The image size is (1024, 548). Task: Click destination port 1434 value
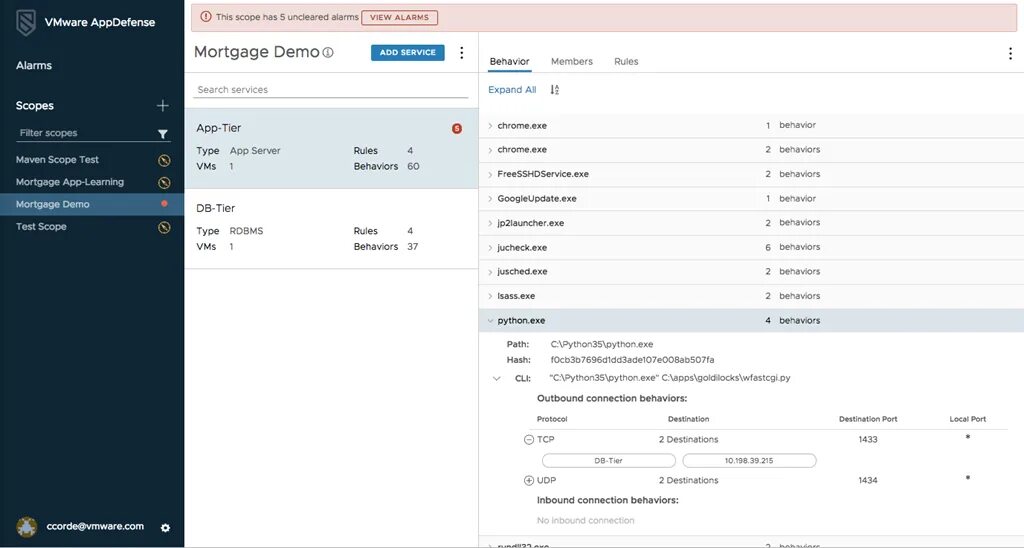coord(868,481)
